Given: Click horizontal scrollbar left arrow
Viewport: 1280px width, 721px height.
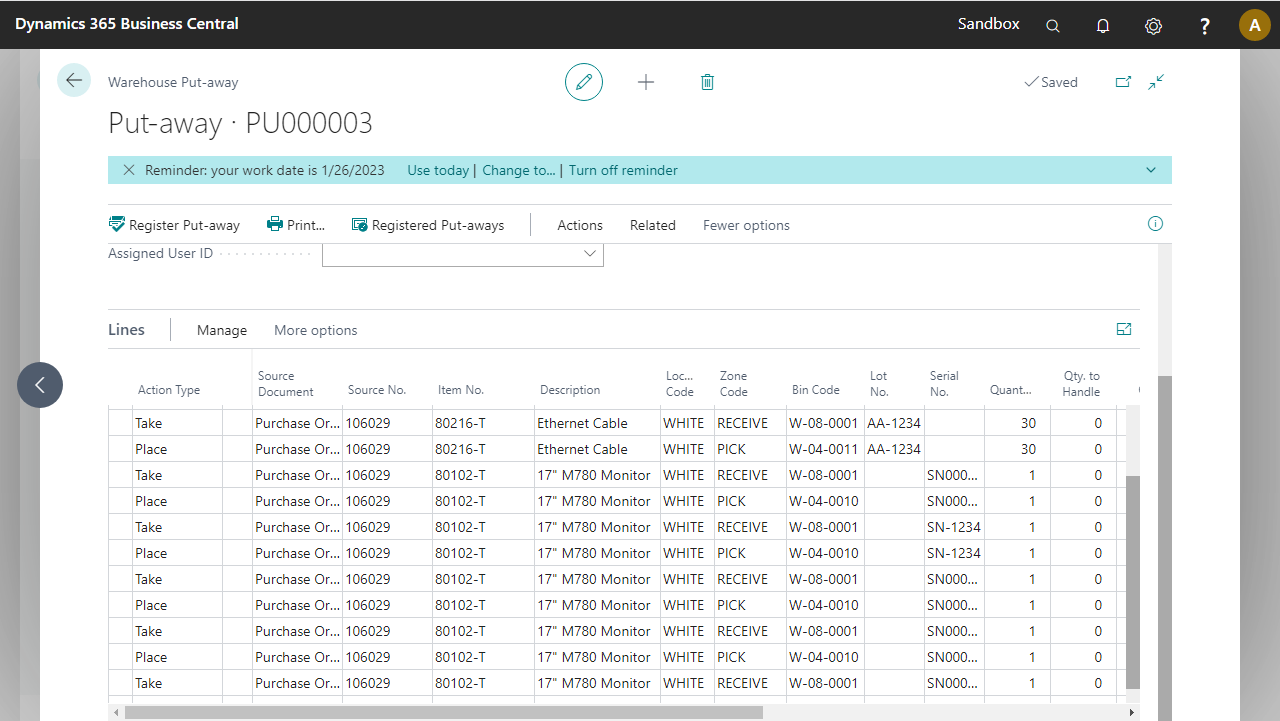Looking at the screenshot, I should [116, 713].
